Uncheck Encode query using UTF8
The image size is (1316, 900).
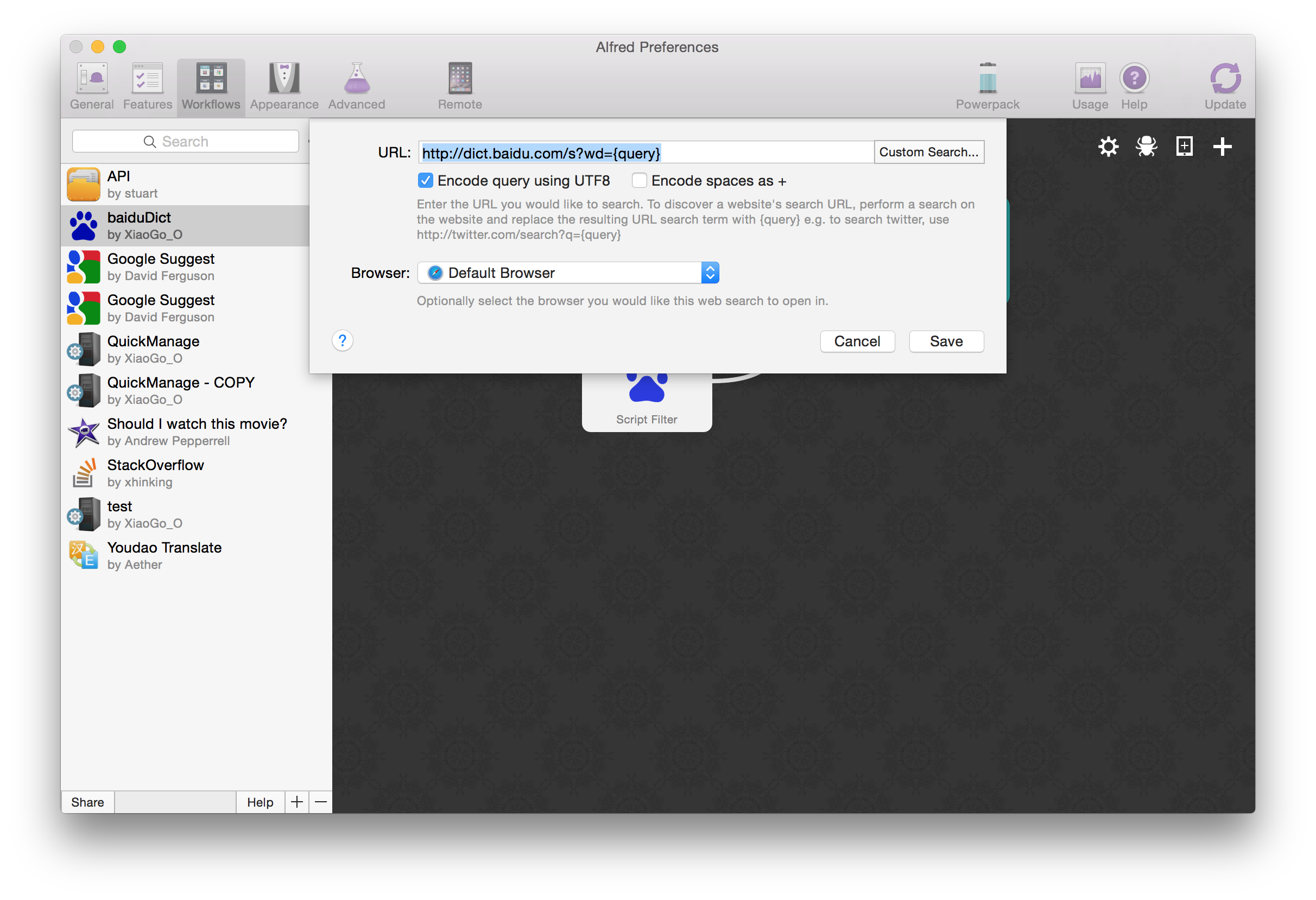tap(425, 181)
